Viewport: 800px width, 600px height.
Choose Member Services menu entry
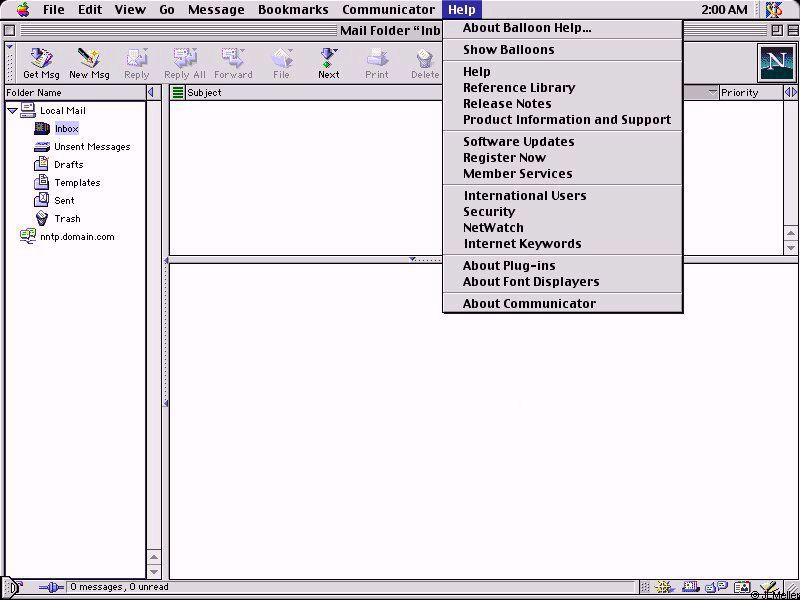[563, 173]
